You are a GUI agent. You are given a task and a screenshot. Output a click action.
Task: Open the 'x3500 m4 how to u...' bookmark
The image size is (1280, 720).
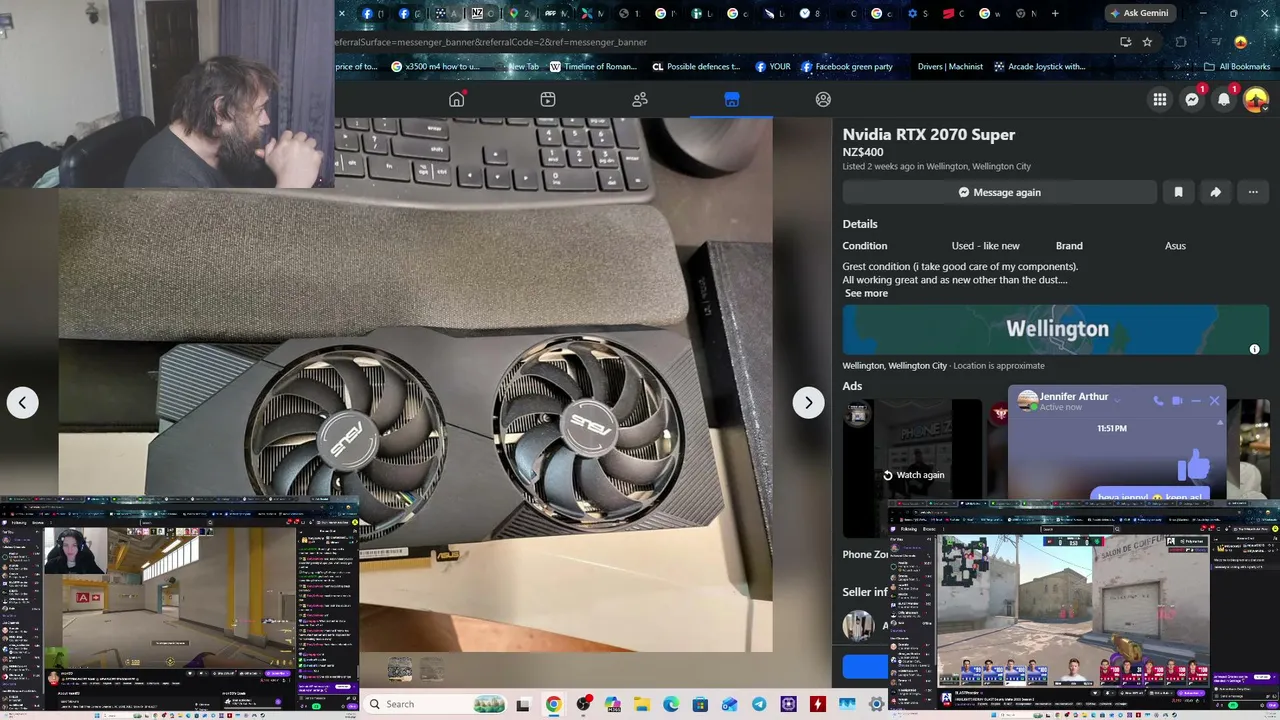click(x=436, y=66)
